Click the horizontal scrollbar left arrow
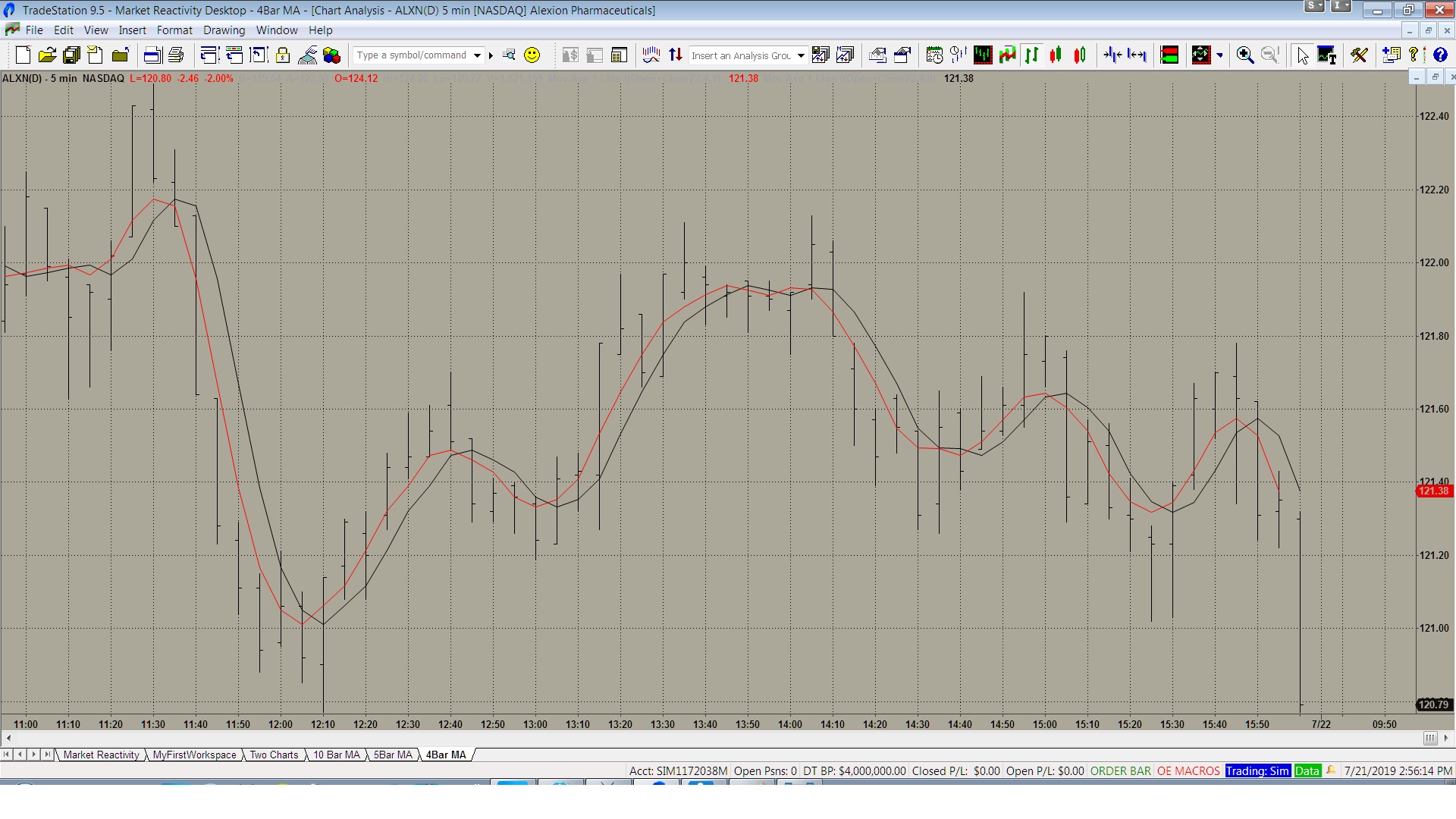The image size is (1456, 819). pyautogui.click(x=8, y=738)
